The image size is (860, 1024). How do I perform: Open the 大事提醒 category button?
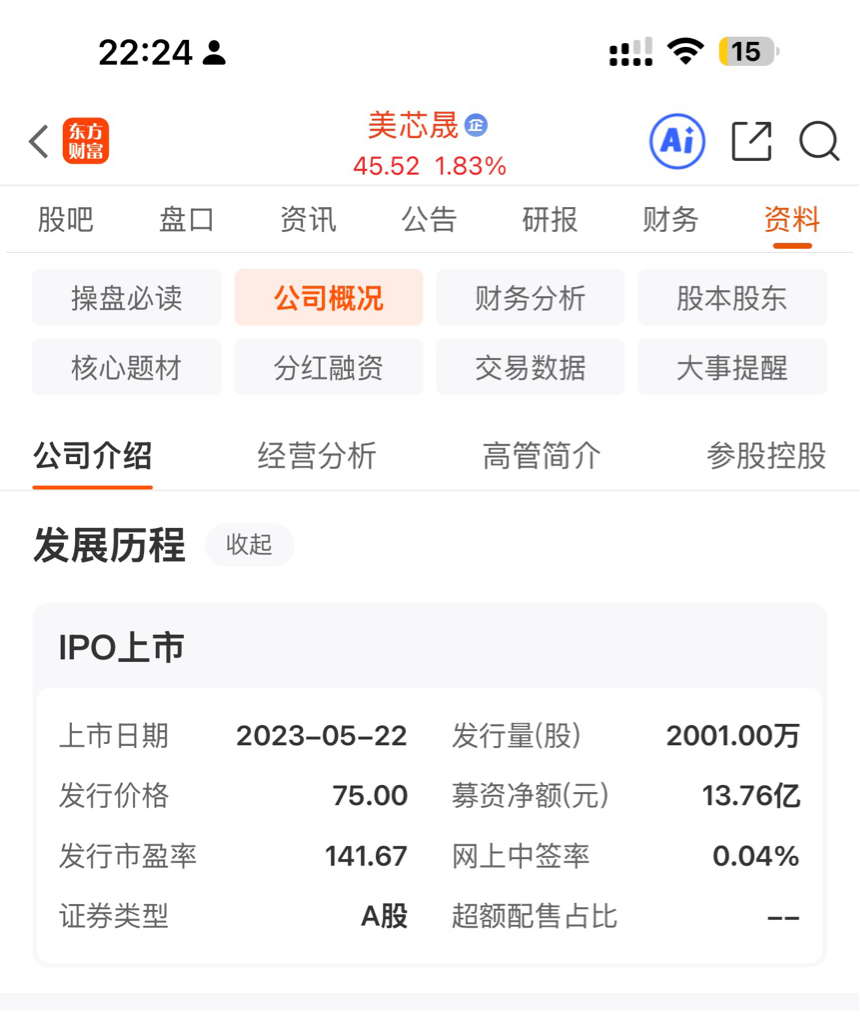732,367
